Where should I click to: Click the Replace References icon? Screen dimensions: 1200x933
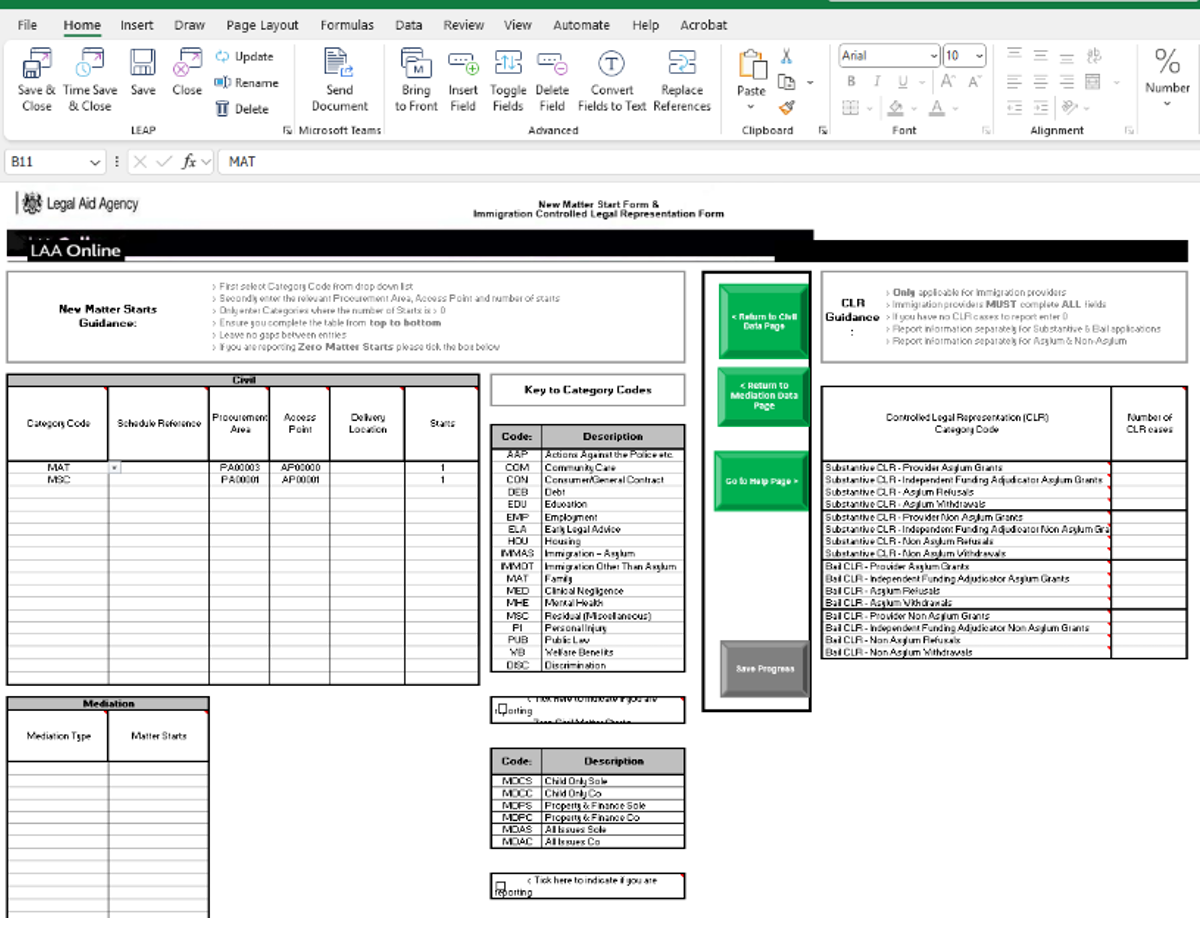682,65
